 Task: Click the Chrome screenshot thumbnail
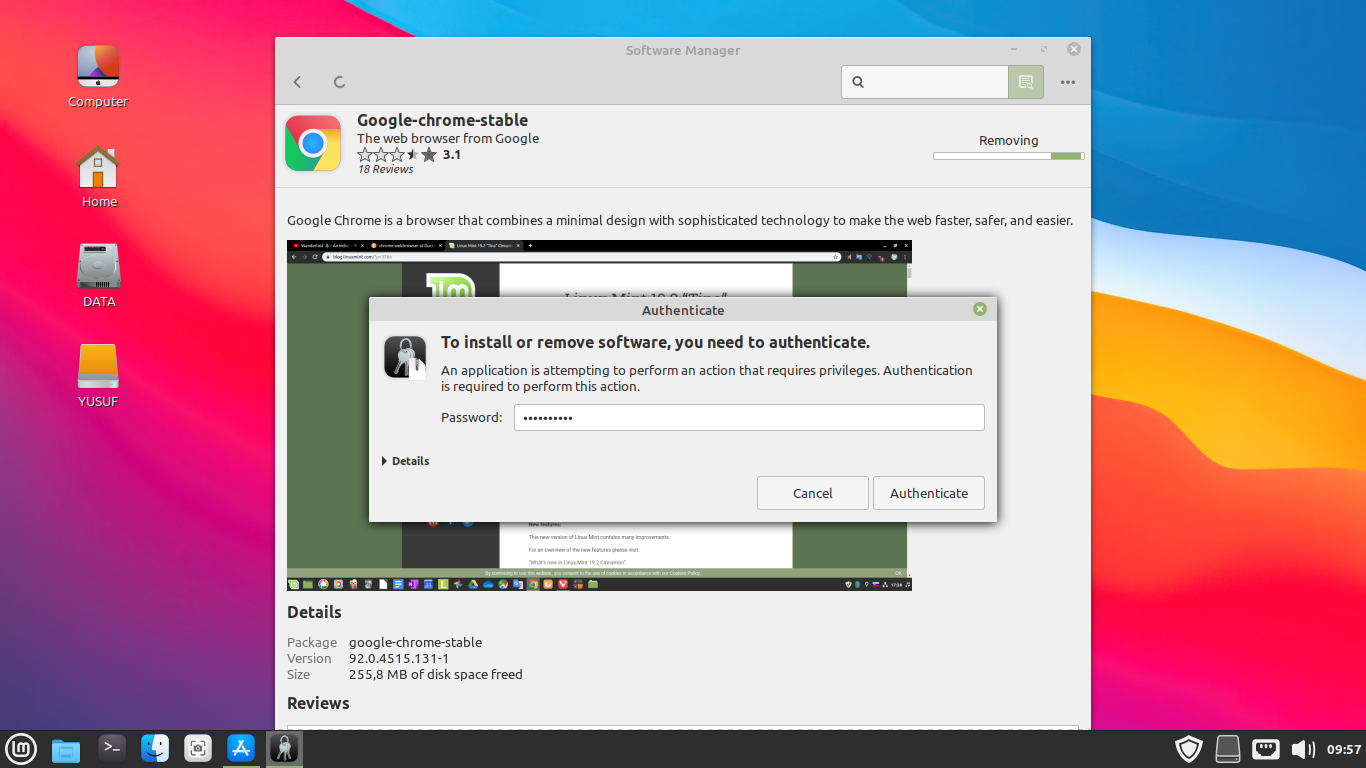pyautogui.click(x=599, y=415)
